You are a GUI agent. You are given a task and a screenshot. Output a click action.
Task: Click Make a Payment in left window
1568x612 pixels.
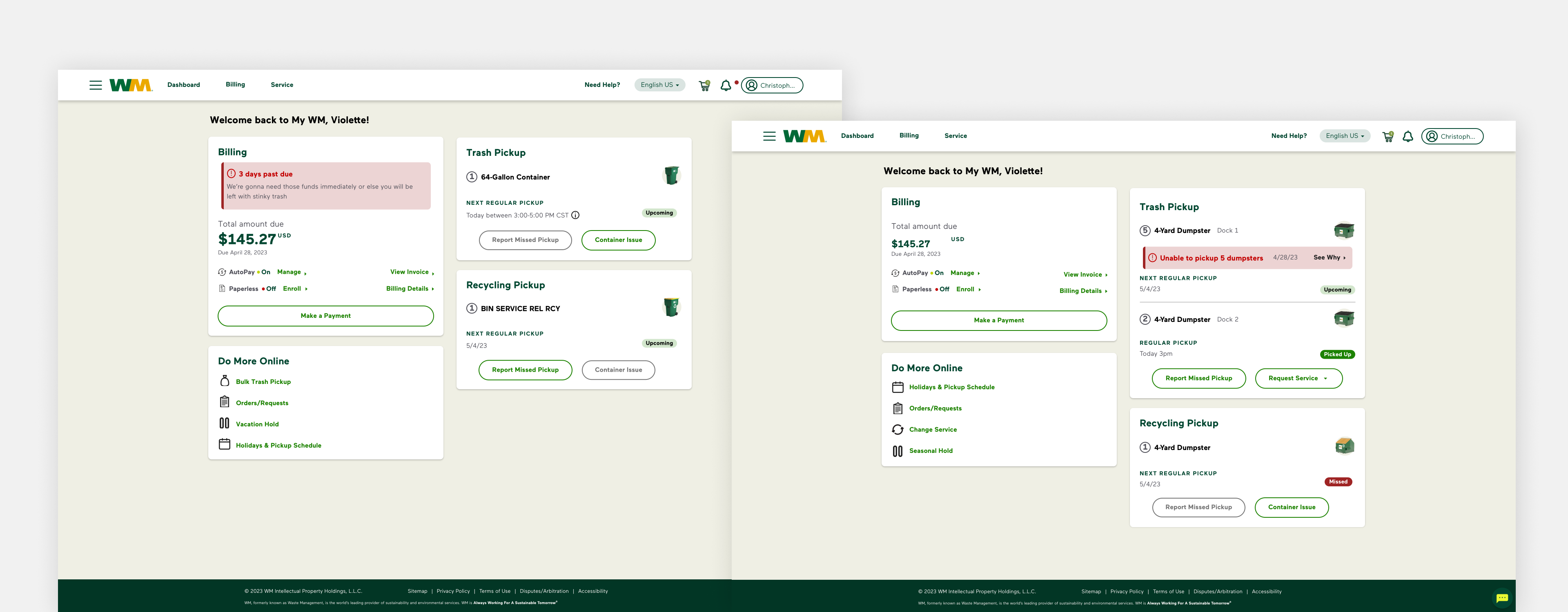tap(326, 316)
